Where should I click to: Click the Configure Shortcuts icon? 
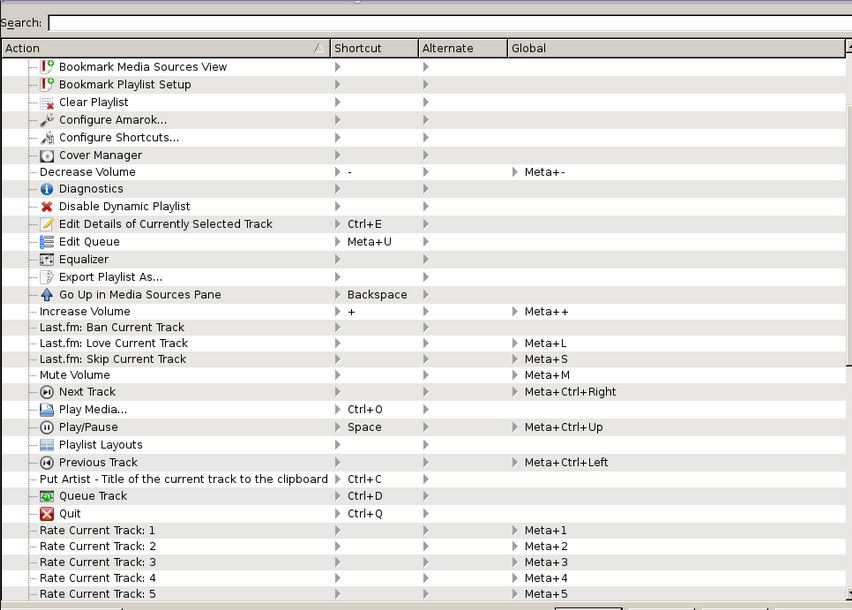[47, 137]
